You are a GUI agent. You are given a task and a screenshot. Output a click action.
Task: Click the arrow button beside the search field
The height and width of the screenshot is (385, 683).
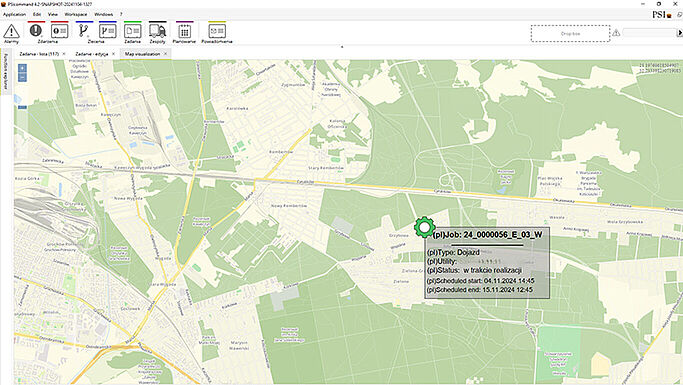click(x=679, y=33)
